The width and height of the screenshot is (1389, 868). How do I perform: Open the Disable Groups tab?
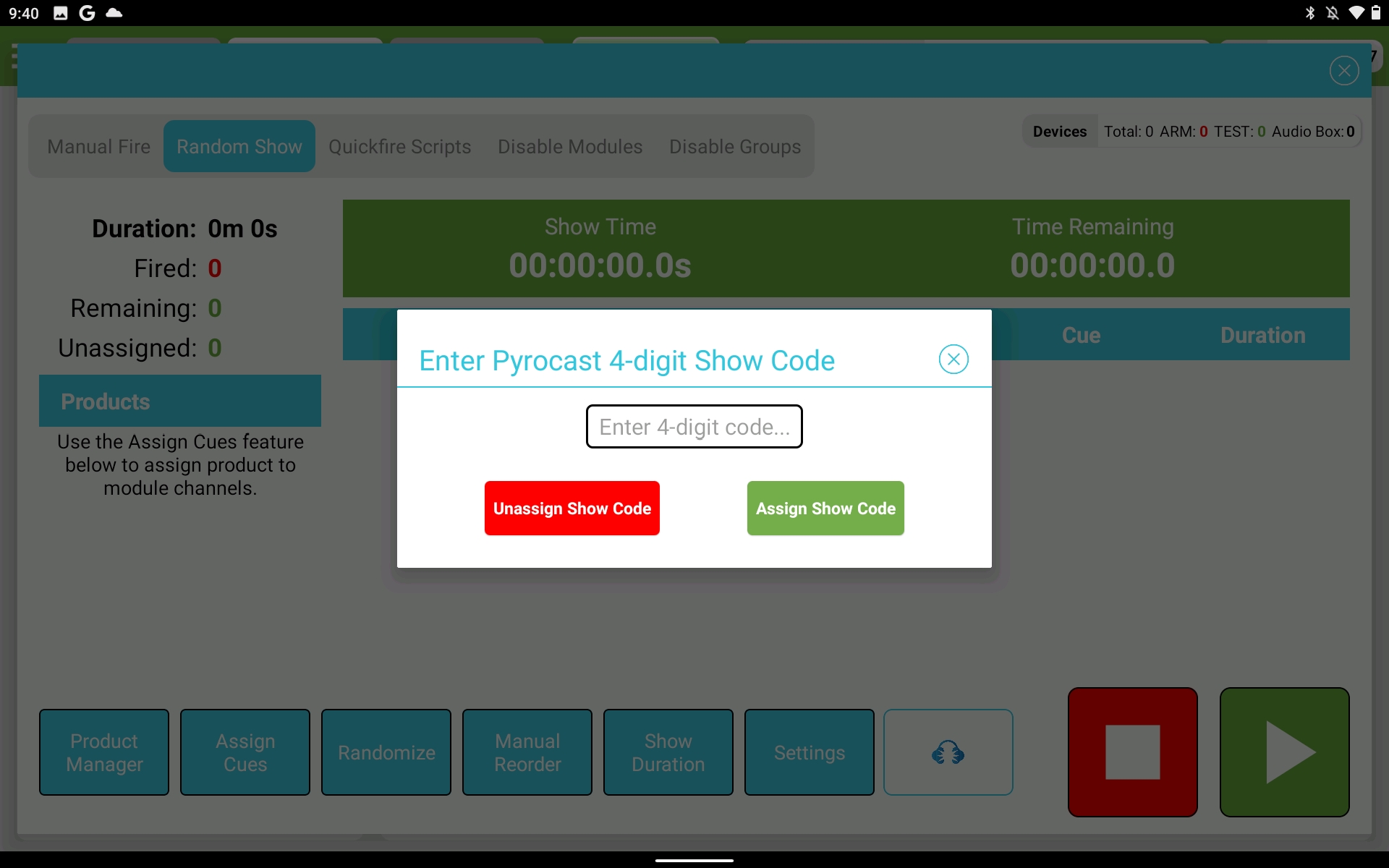[735, 146]
